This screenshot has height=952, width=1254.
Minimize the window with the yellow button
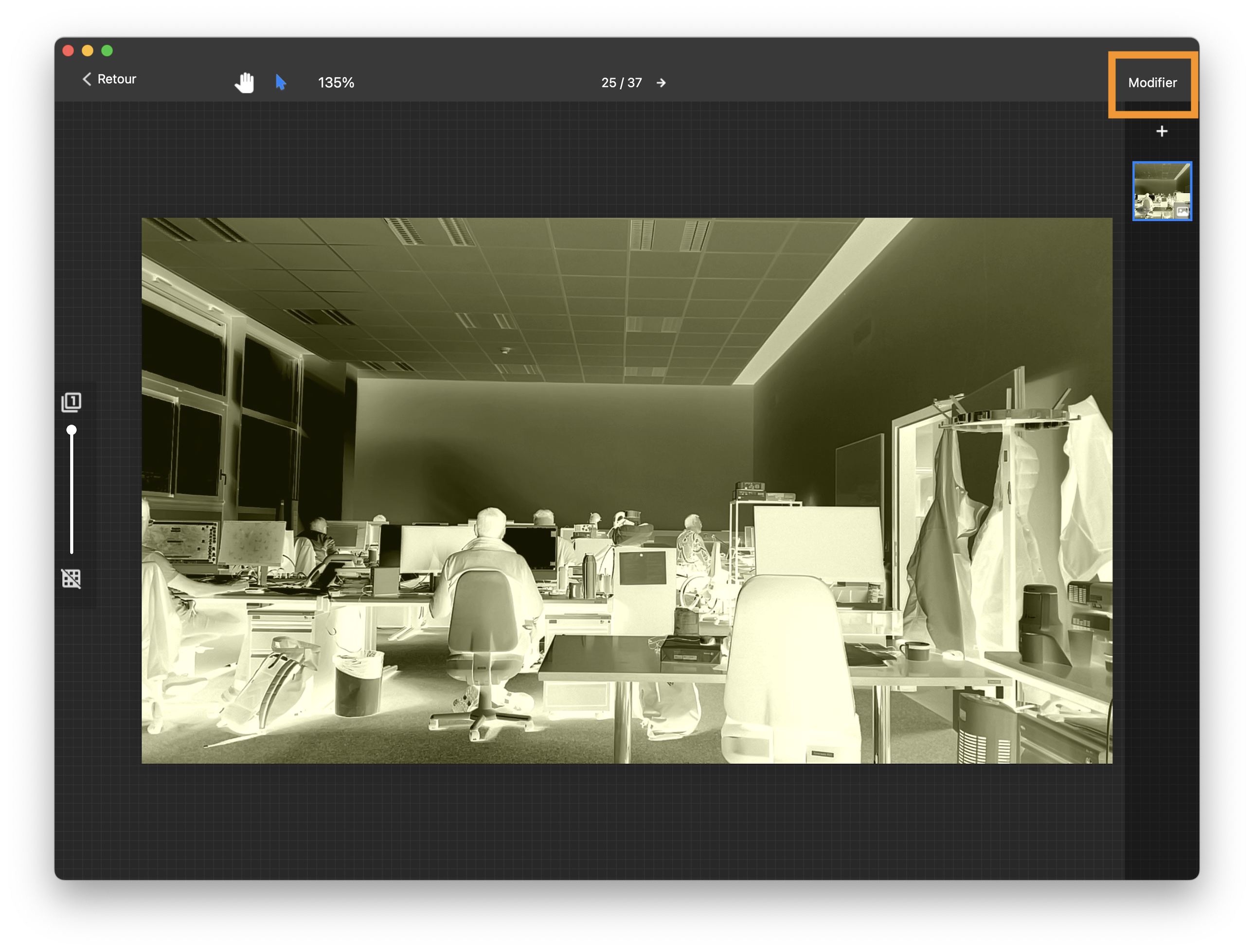pyautogui.click(x=87, y=51)
